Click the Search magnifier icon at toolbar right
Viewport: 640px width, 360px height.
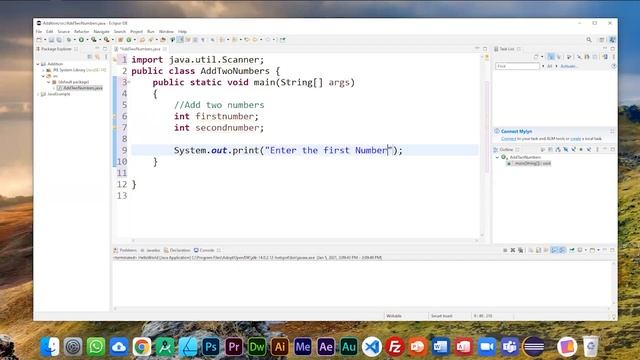click(589, 40)
